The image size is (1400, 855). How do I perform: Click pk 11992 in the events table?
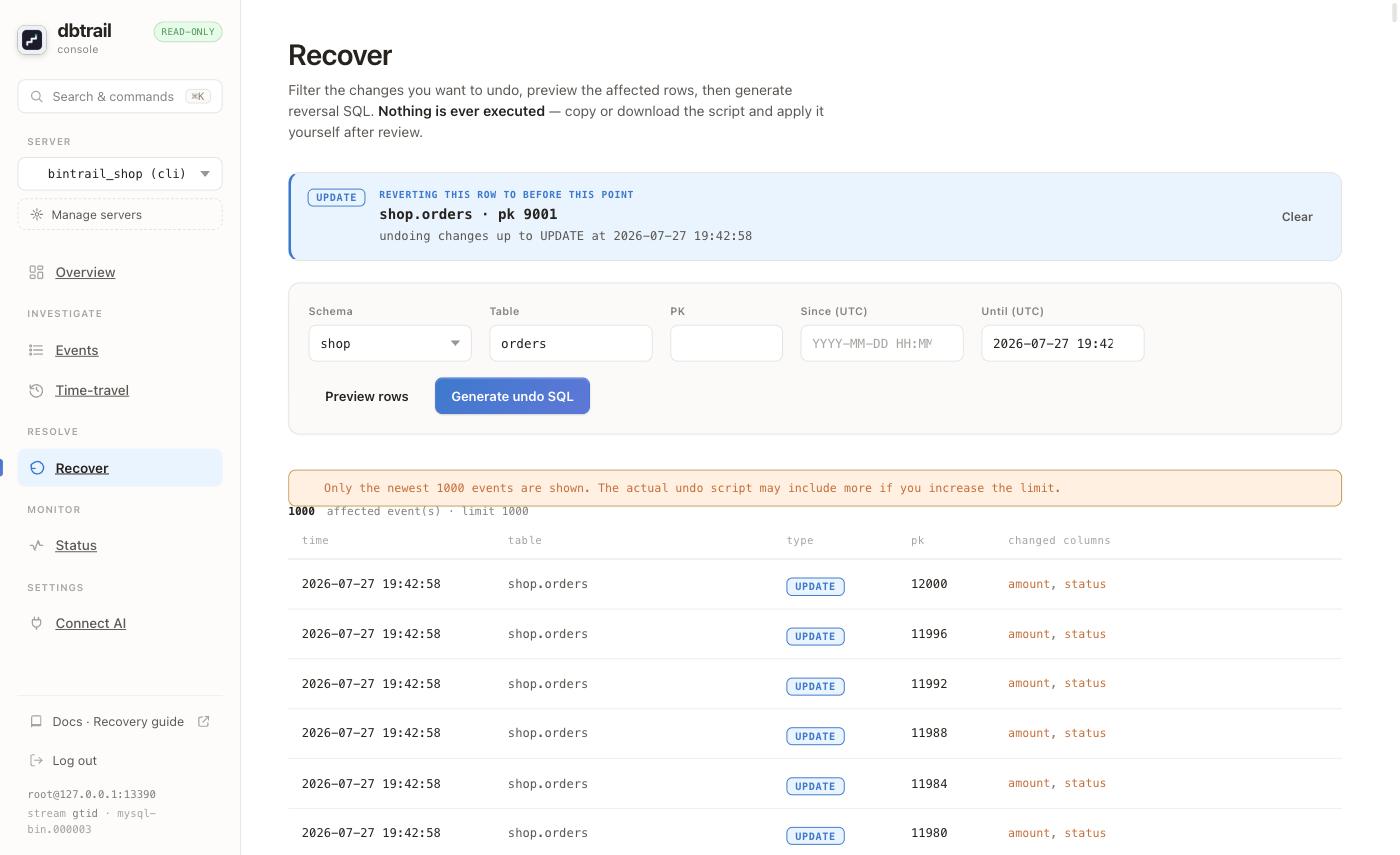929,684
